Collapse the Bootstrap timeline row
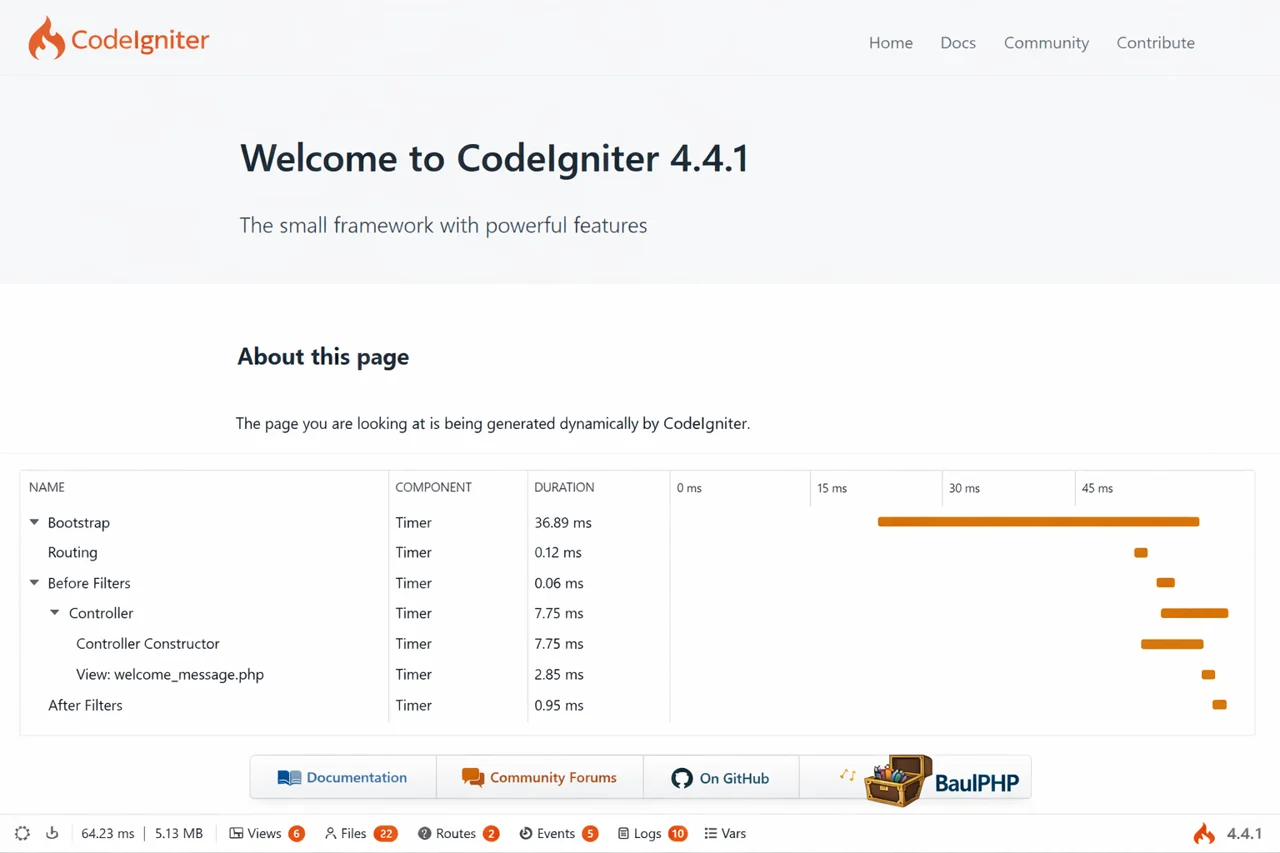Screen dimensions: 1280x853 (34, 522)
